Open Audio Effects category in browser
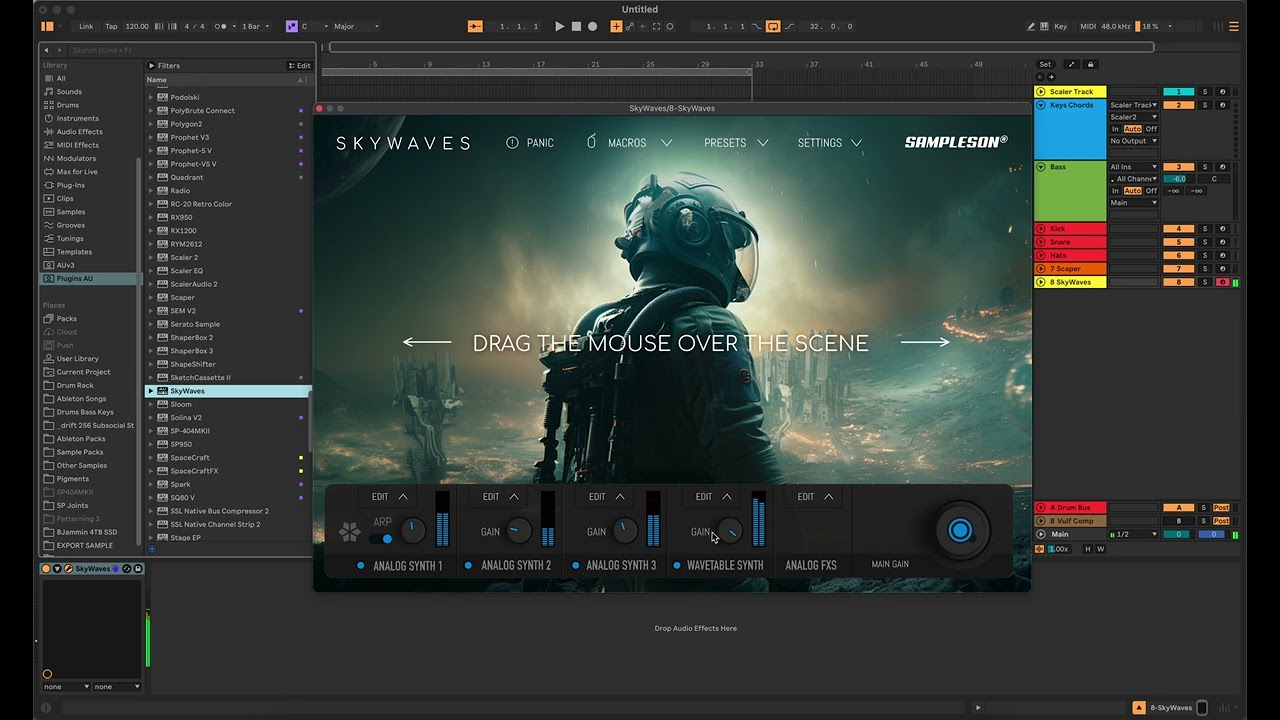Screen dimensions: 1280x720 point(79,132)
